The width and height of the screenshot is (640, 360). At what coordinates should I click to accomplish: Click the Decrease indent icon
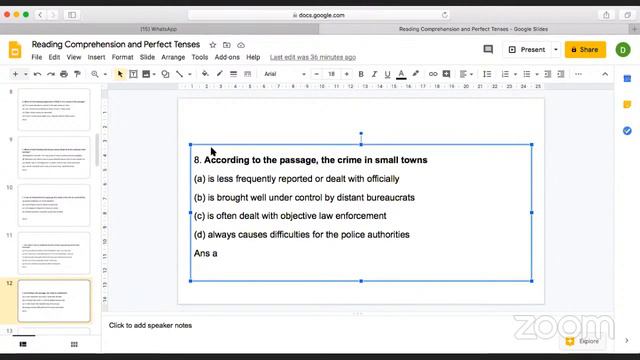coord(548,74)
